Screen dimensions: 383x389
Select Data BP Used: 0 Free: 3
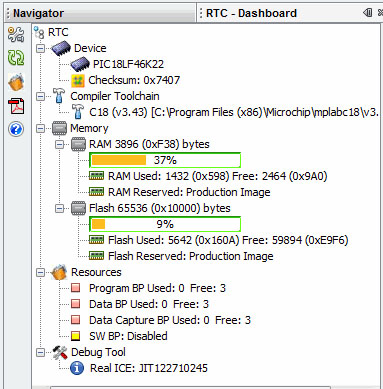coord(149,304)
